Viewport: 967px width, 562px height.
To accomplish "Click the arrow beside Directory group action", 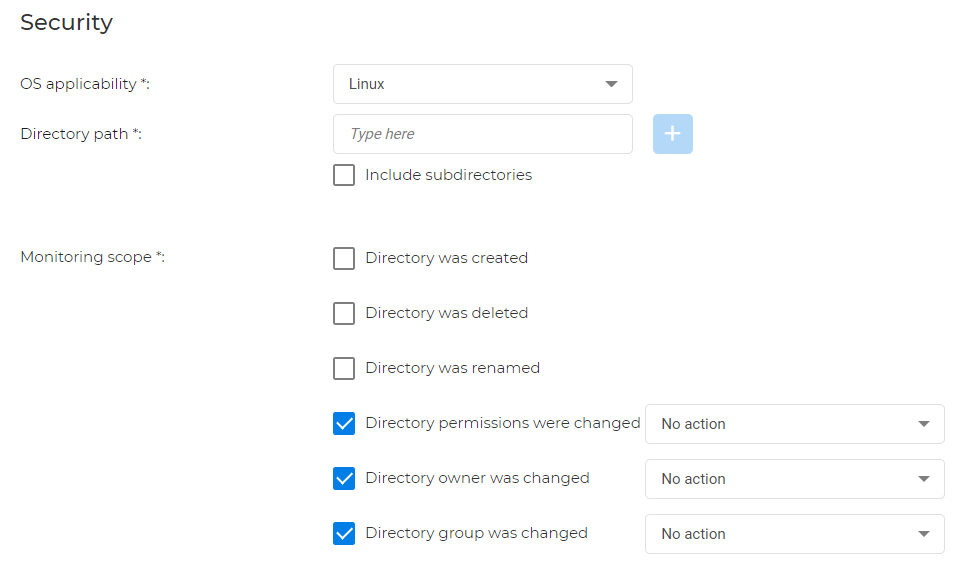I will [923, 534].
